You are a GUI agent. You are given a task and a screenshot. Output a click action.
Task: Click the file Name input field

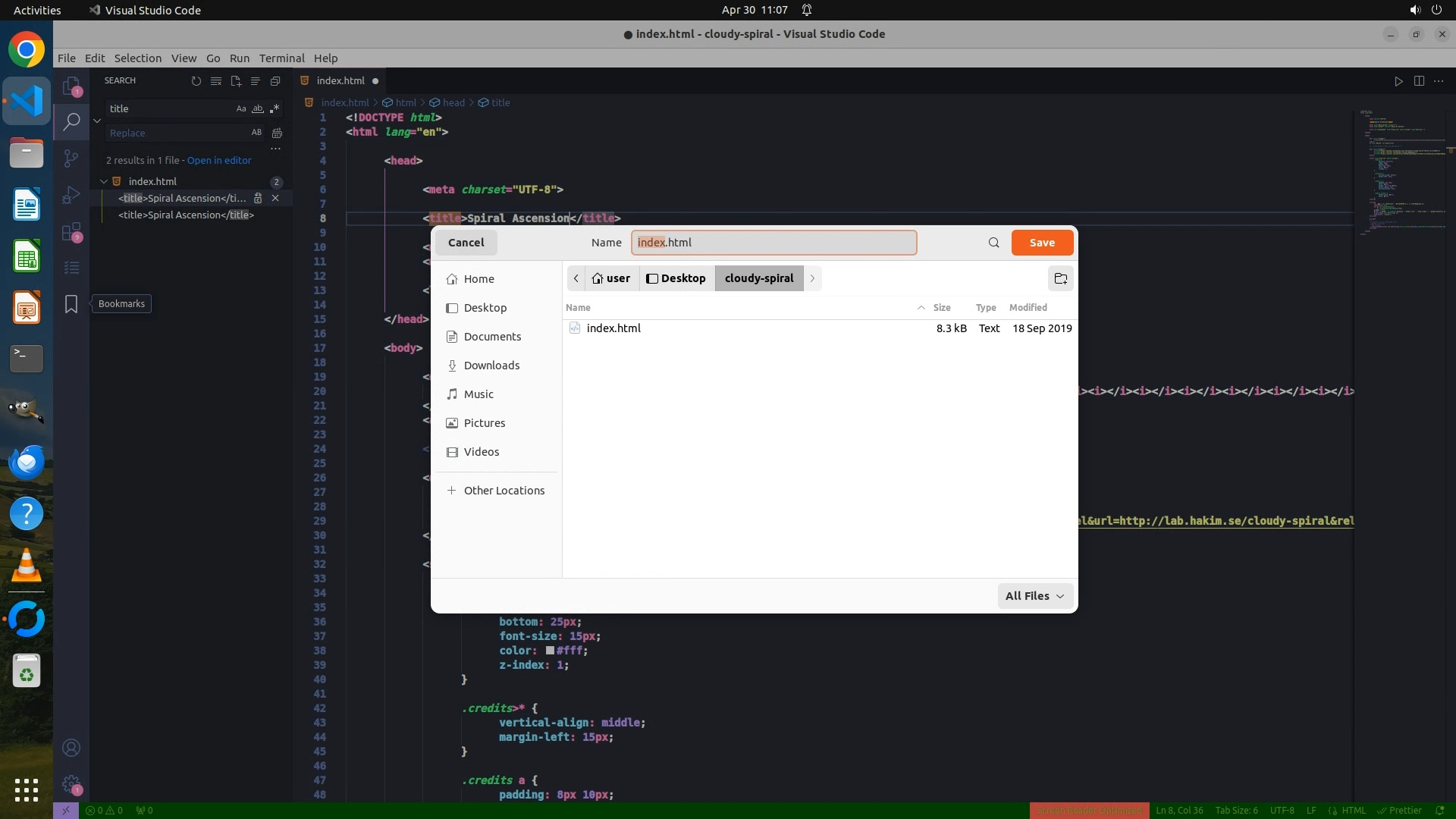point(773,243)
